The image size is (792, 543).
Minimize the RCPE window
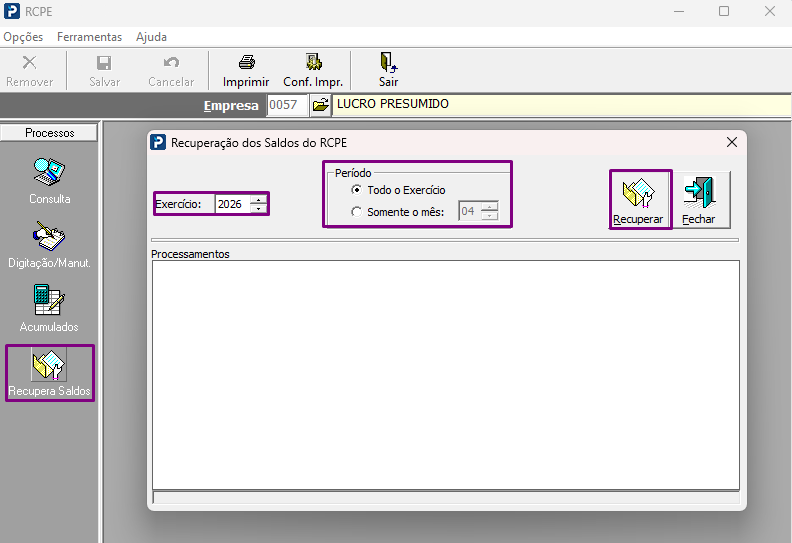point(679,11)
